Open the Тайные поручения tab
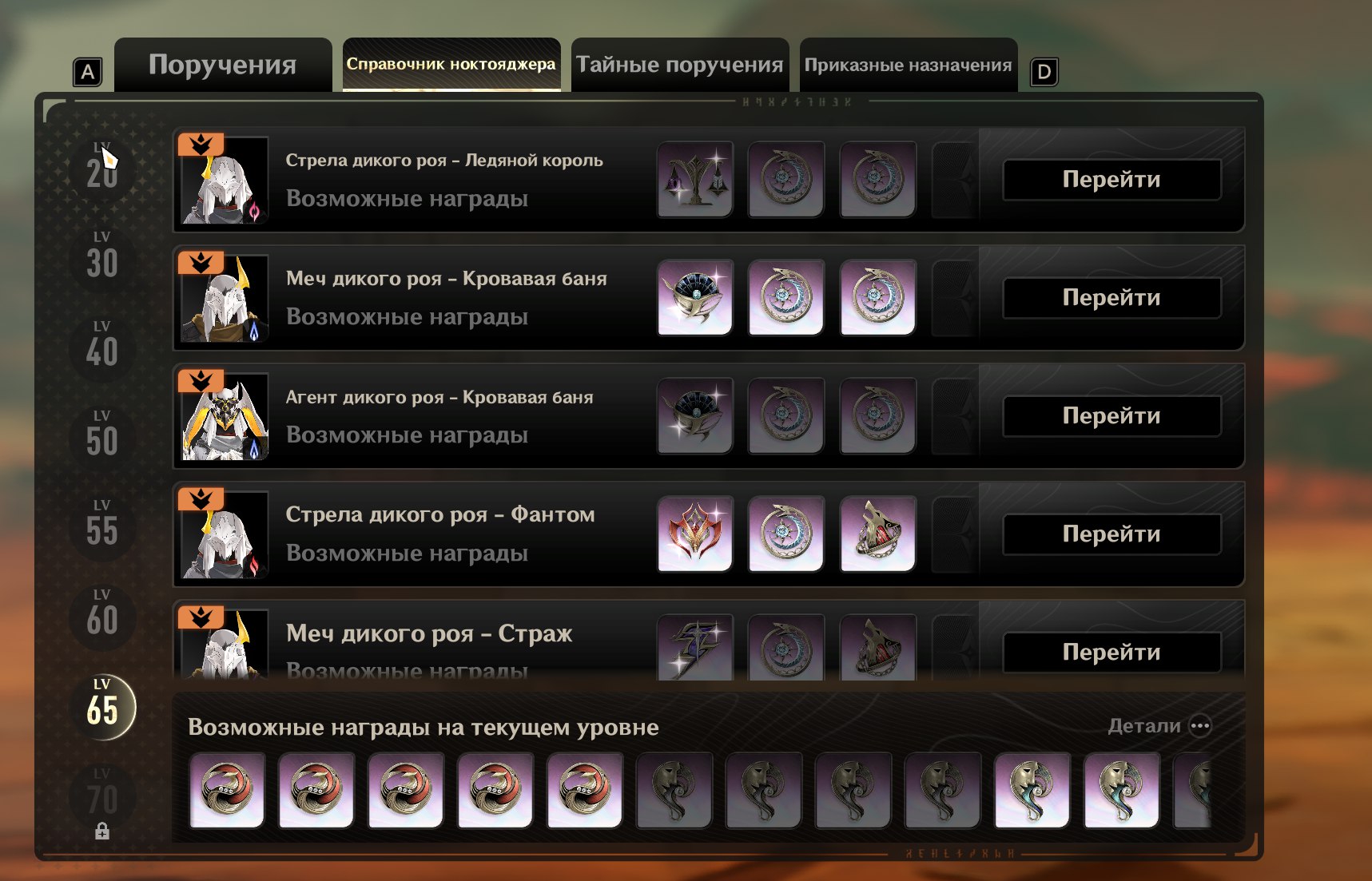The height and width of the screenshot is (881, 1372). click(x=680, y=65)
